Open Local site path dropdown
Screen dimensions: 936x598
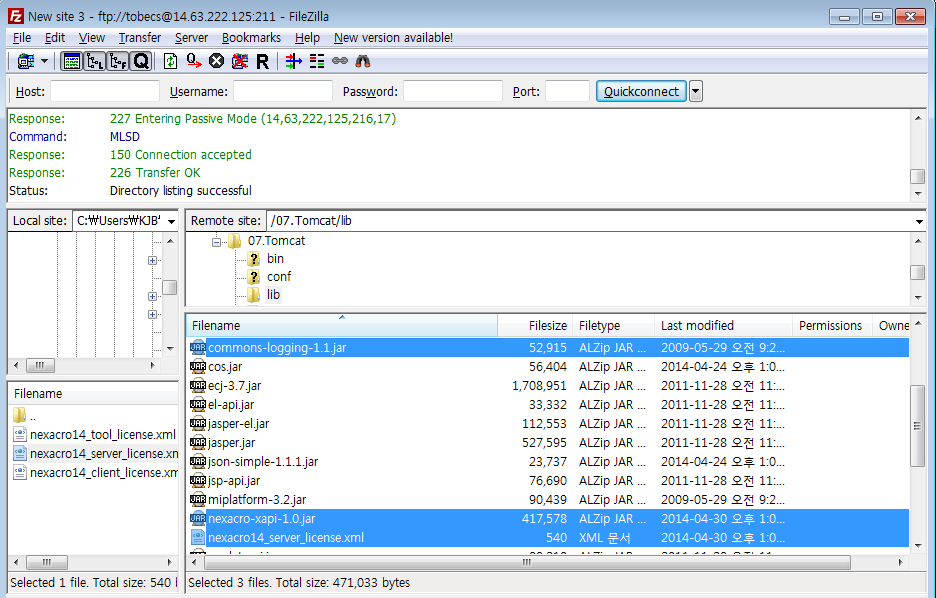pos(171,221)
